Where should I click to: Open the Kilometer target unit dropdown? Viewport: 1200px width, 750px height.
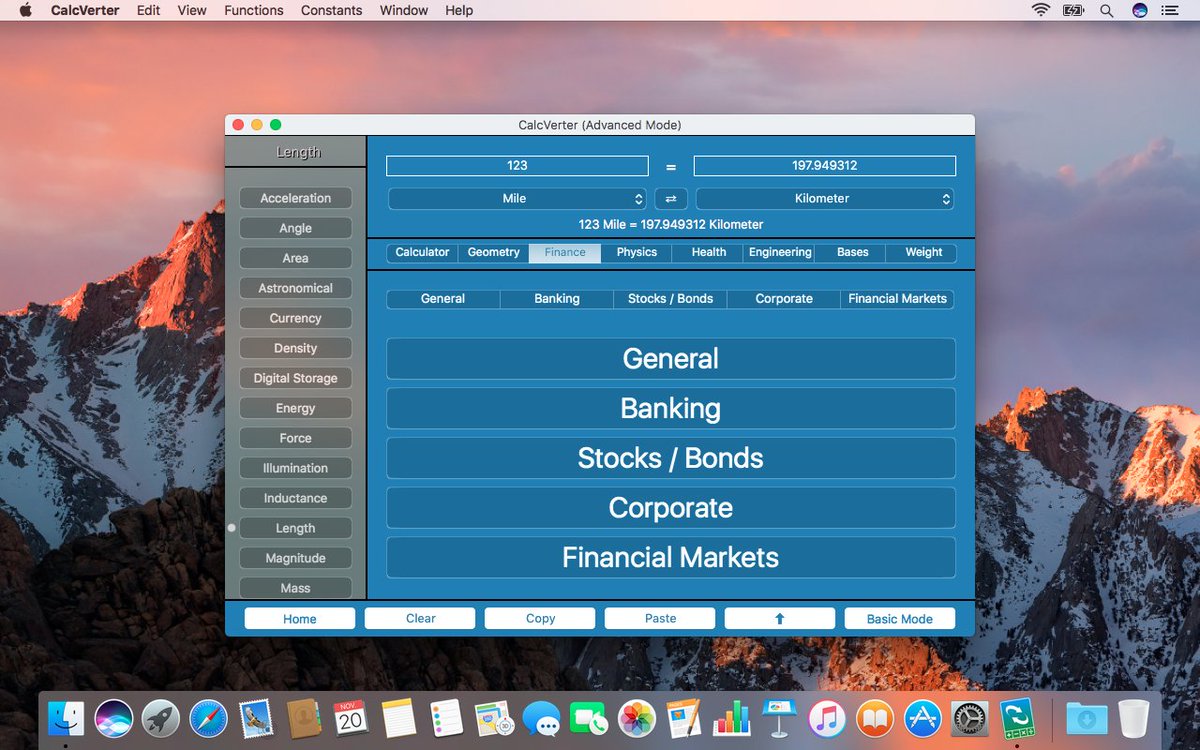825,199
